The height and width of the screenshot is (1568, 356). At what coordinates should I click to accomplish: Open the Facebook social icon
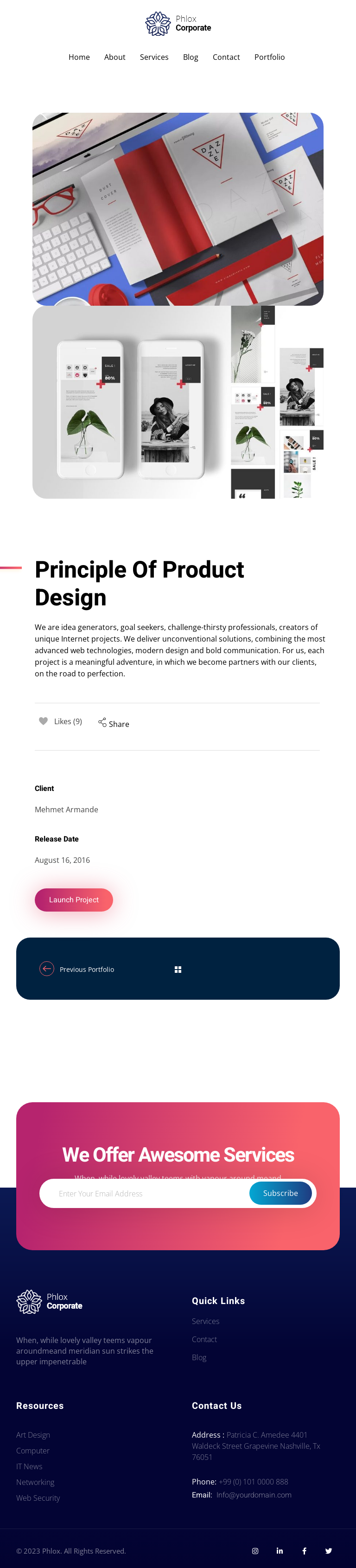click(x=304, y=1551)
